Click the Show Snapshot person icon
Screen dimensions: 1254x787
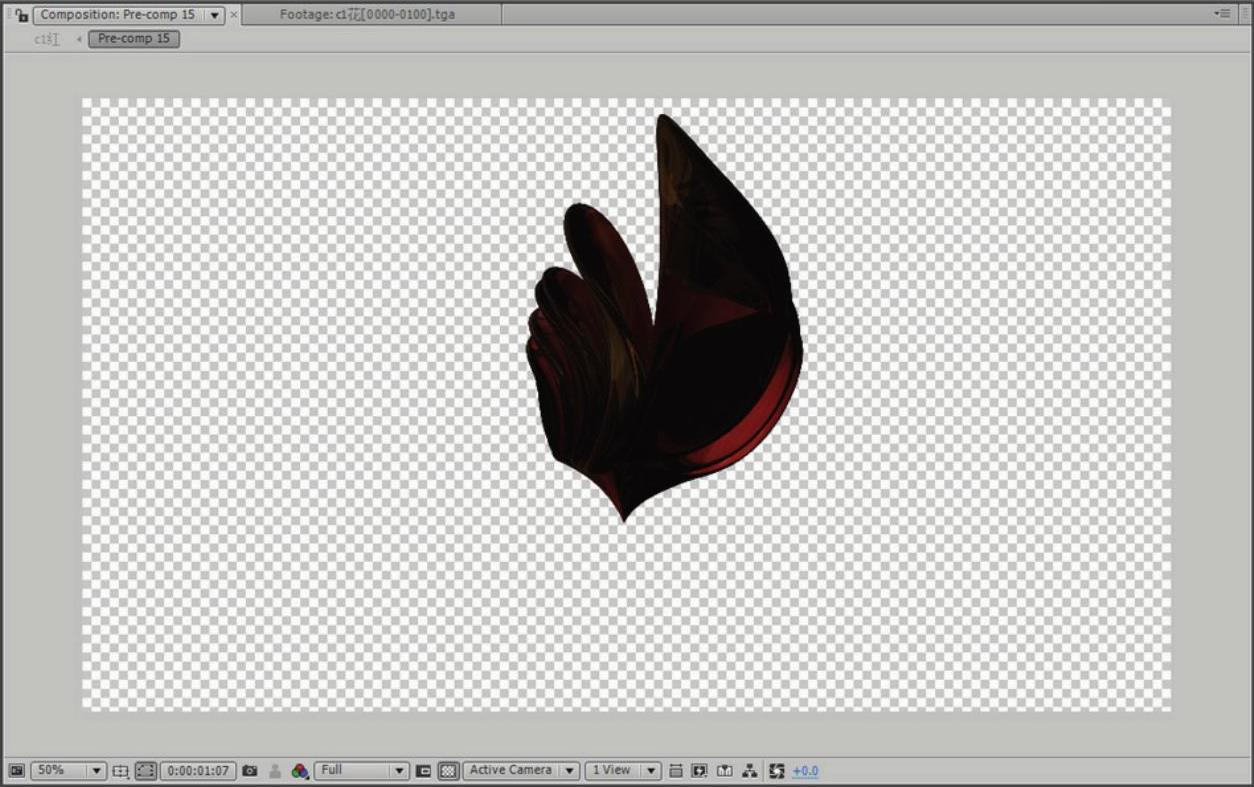275,771
